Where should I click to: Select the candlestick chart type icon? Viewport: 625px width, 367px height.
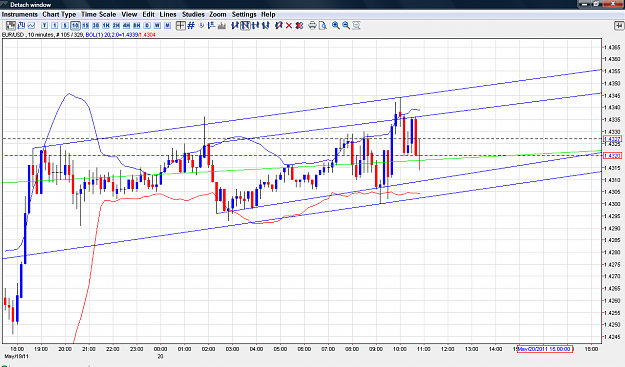click(11, 26)
